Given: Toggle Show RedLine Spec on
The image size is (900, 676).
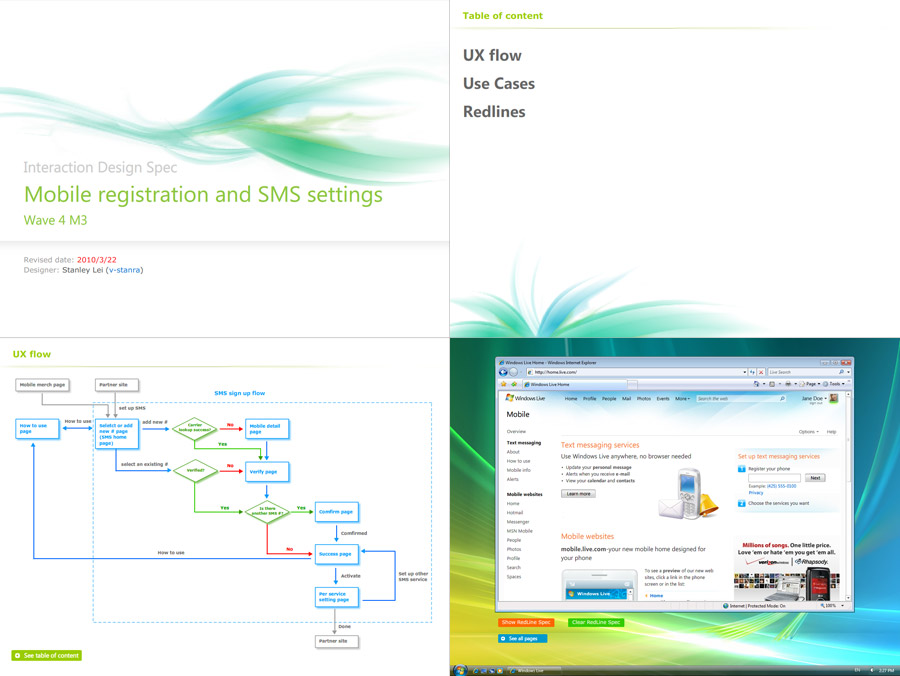Looking at the screenshot, I should click(x=526, y=622).
